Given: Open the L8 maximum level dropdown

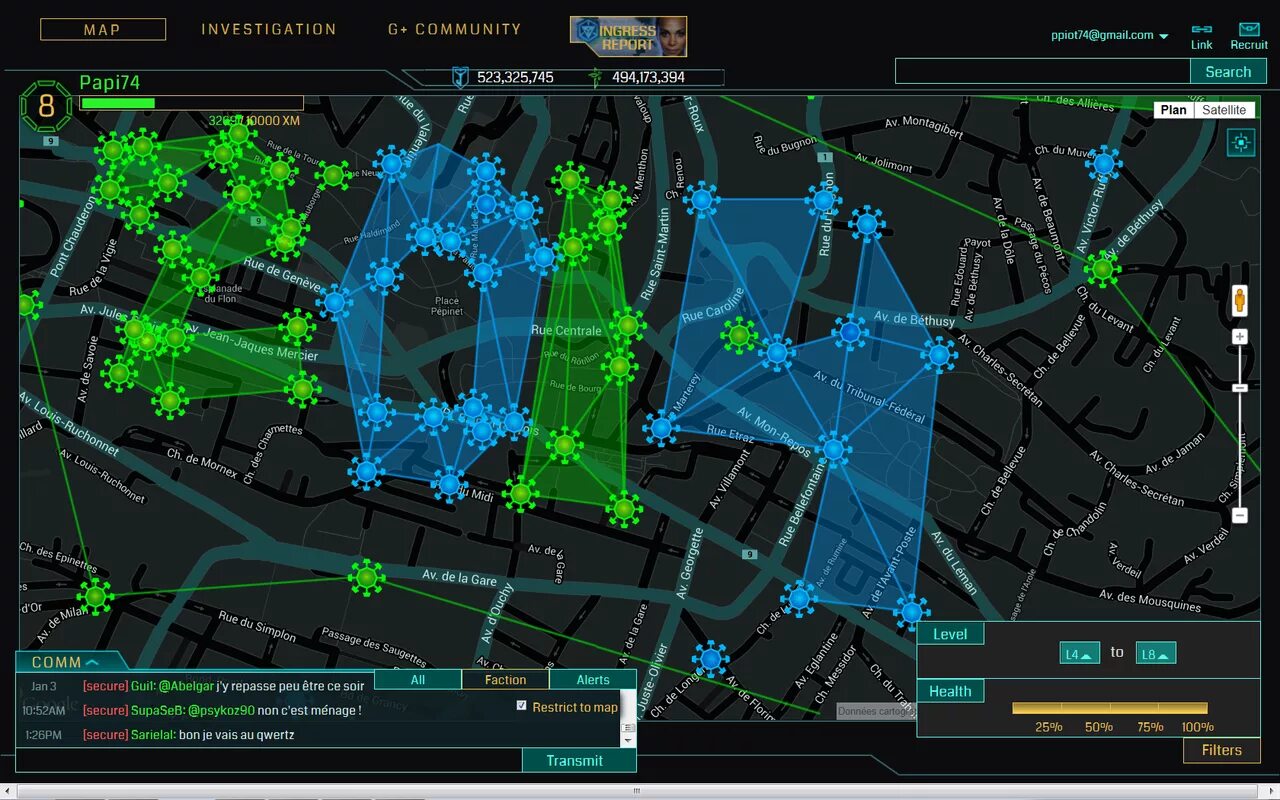Looking at the screenshot, I should pos(1155,654).
